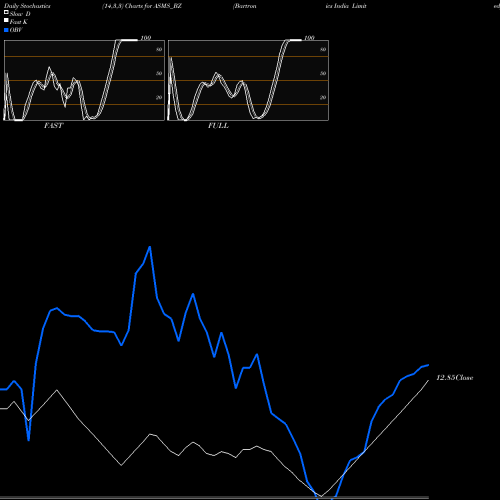This screenshot has width=500, height=500.
Task: Click the Slow D legend swatch
Action: (6, 13)
